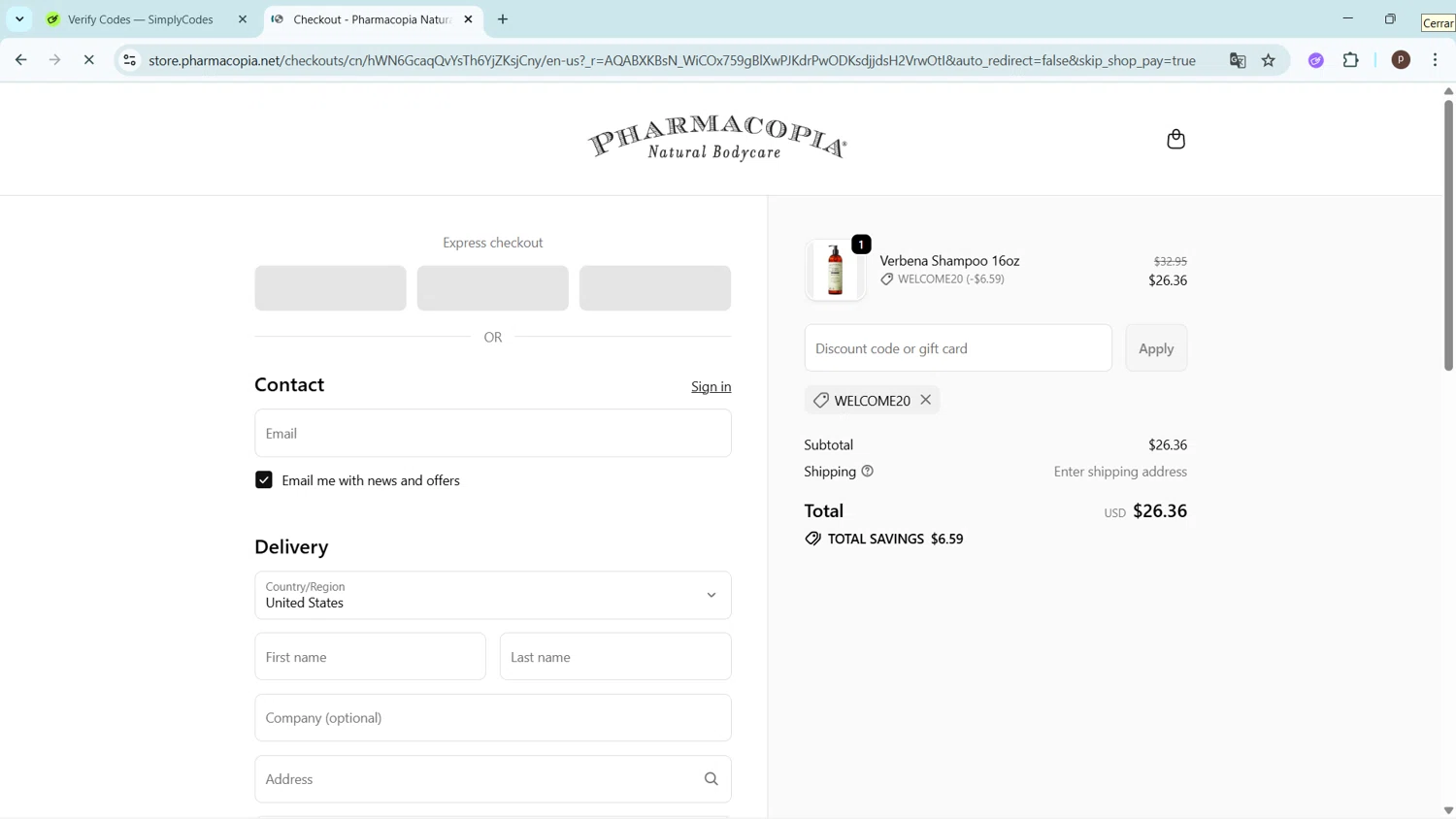Close the Verify Codes SimplyCodes tab
The width and height of the screenshot is (1456, 819).
(x=243, y=19)
